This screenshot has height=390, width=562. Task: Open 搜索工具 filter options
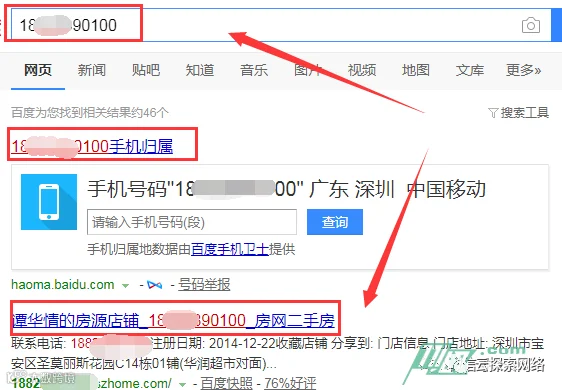pos(525,113)
